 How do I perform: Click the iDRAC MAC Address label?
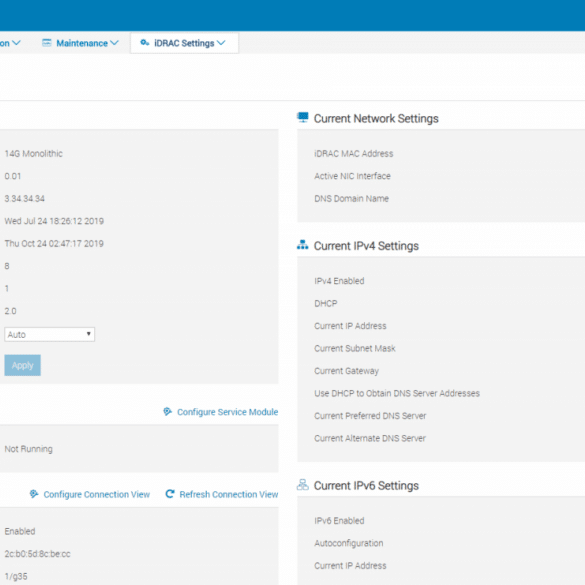click(354, 154)
